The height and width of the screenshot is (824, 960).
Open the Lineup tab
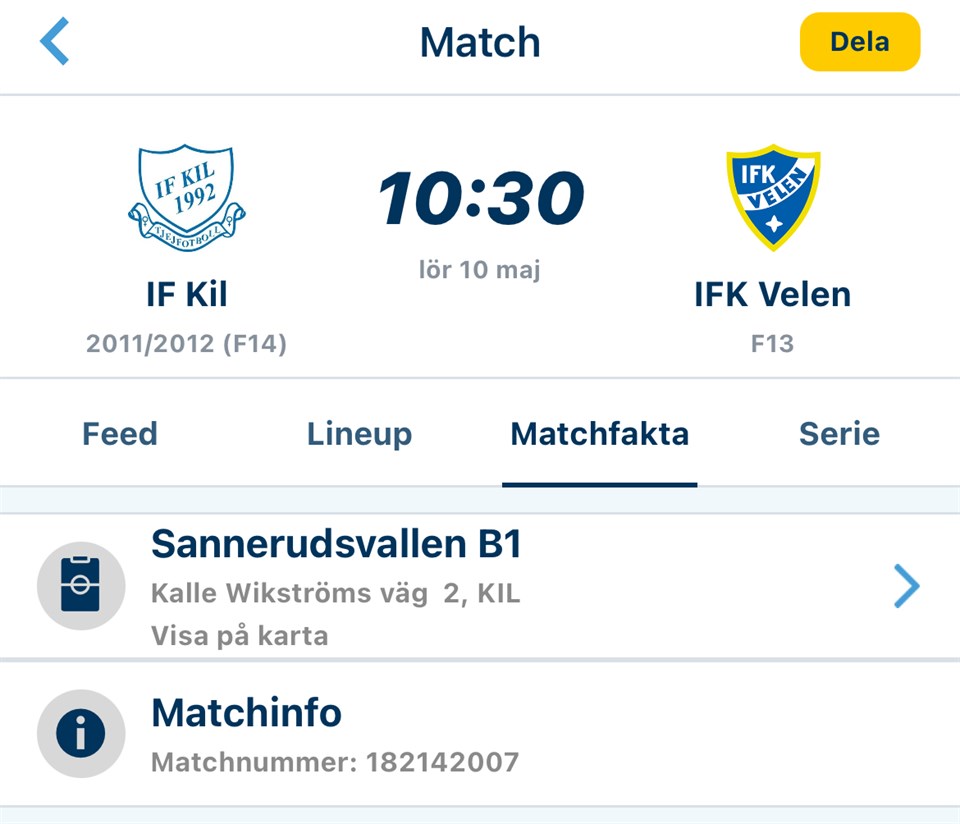tap(359, 434)
